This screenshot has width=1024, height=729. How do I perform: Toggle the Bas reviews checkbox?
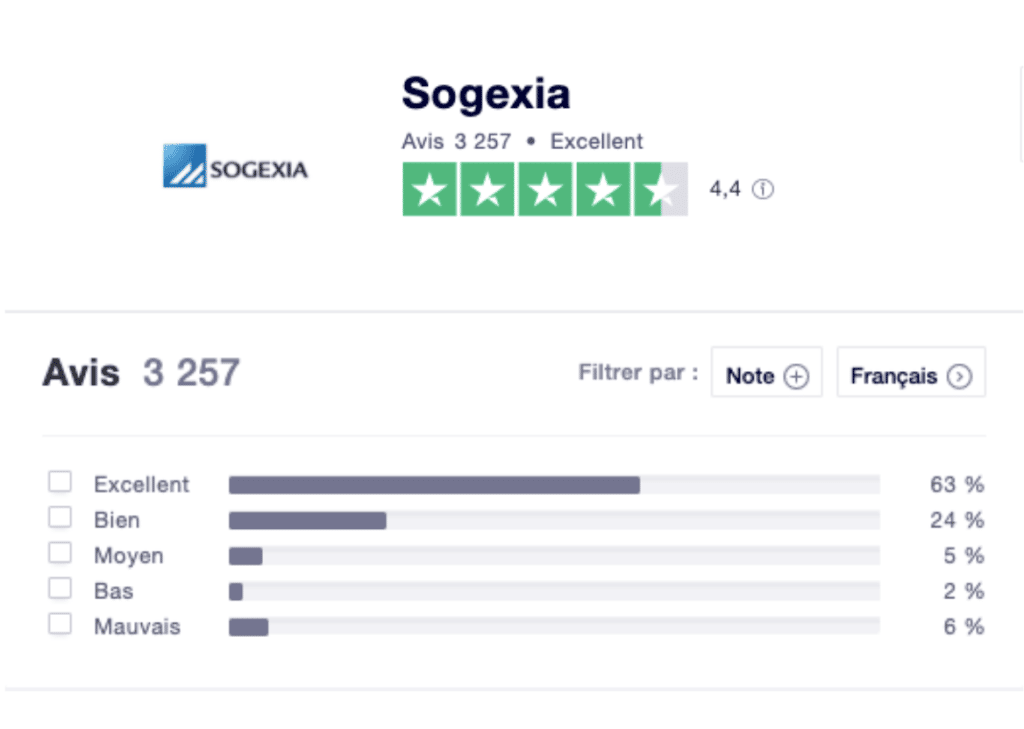[x=61, y=590]
